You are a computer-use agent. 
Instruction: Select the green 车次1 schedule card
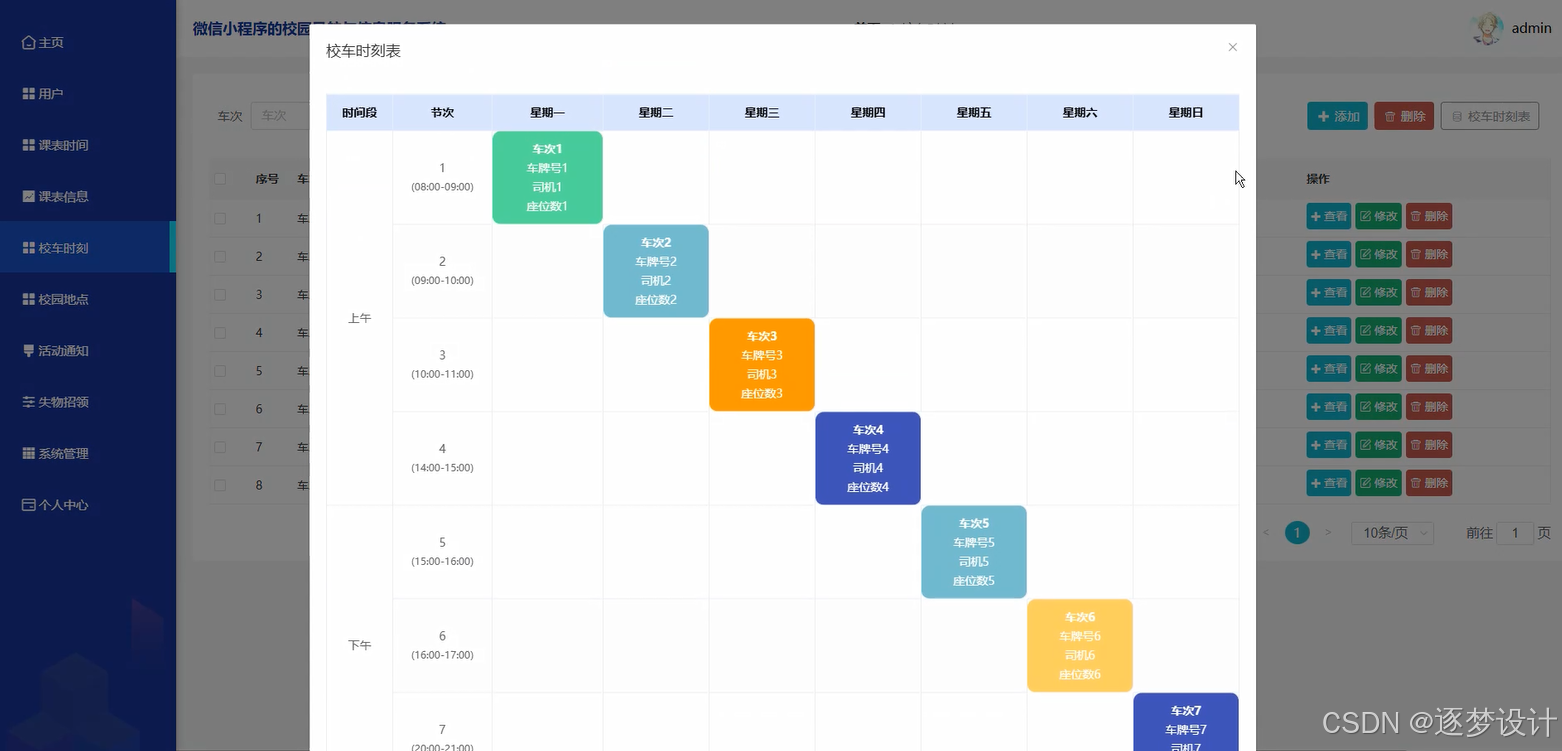(x=547, y=177)
